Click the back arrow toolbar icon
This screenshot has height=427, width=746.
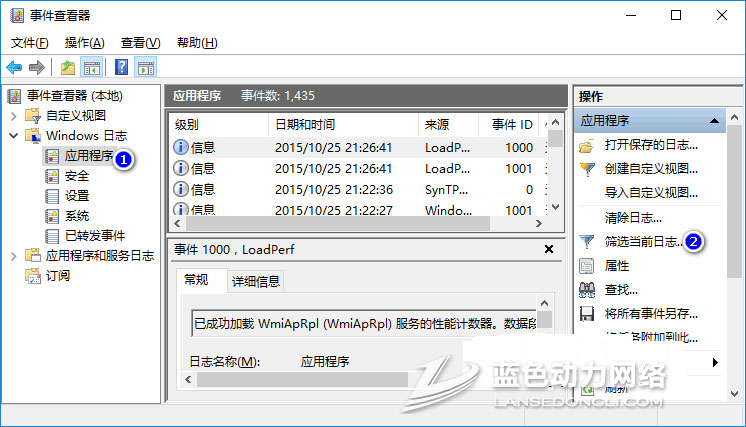click(x=14, y=67)
